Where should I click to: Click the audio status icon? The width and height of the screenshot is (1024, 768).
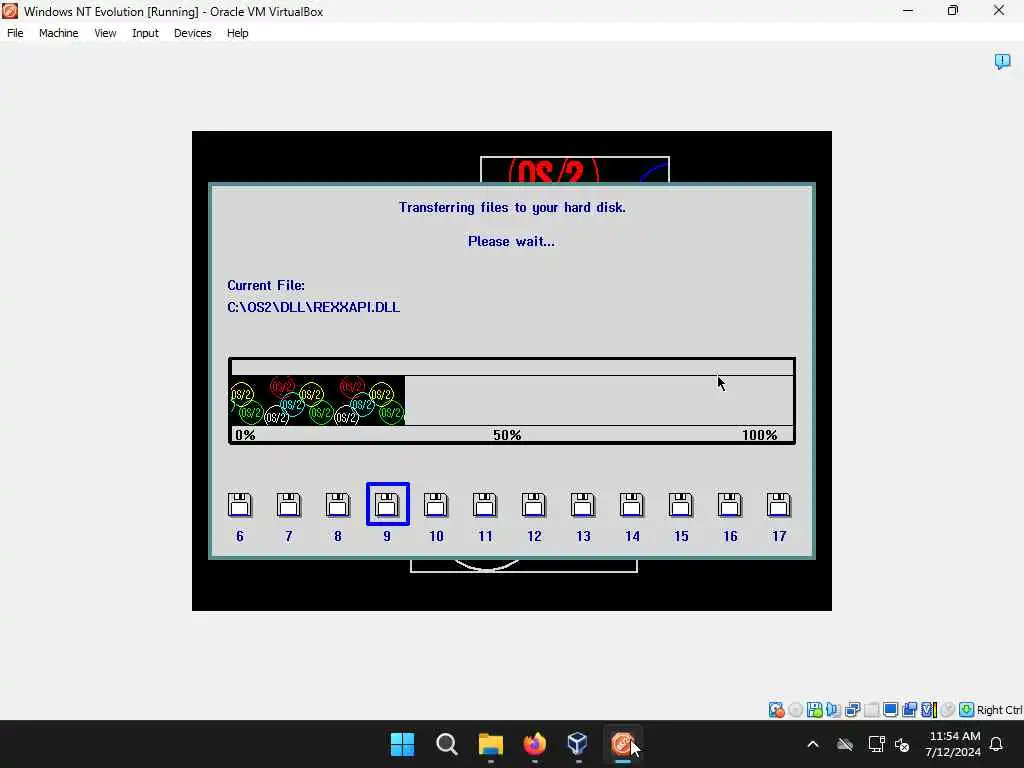pos(833,710)
